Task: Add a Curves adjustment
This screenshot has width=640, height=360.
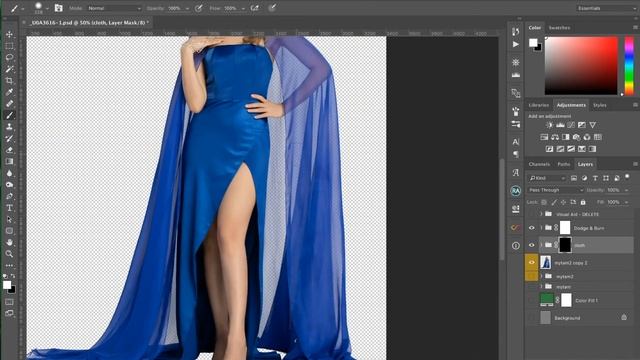Action: pos(571,125)
